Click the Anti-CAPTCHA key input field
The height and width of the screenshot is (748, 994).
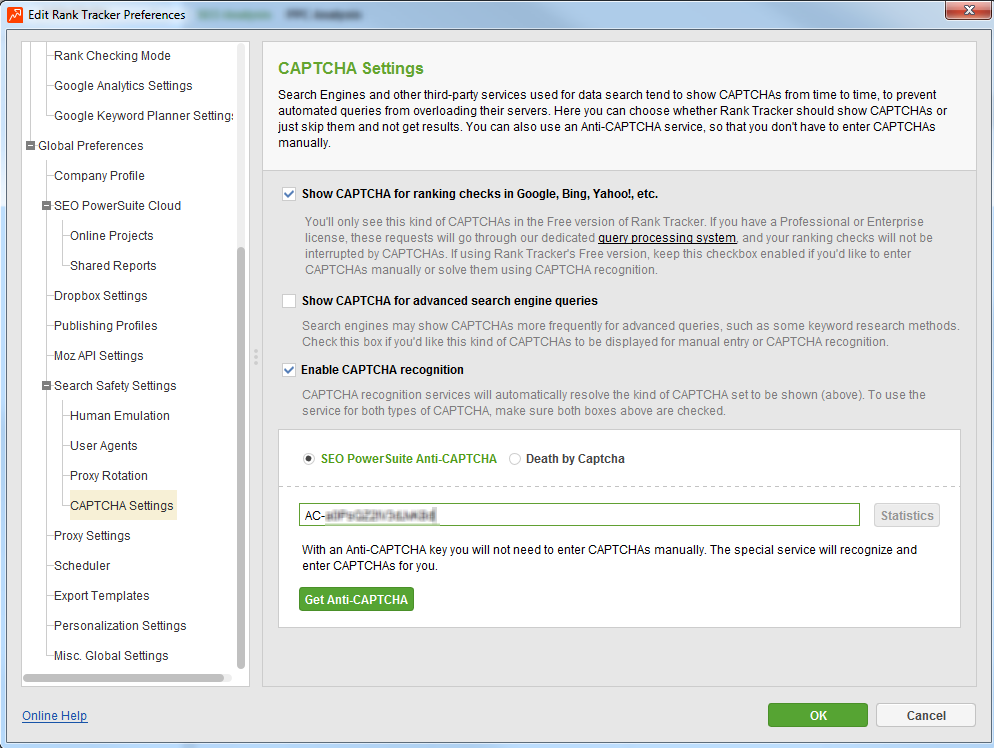(579, 515)
